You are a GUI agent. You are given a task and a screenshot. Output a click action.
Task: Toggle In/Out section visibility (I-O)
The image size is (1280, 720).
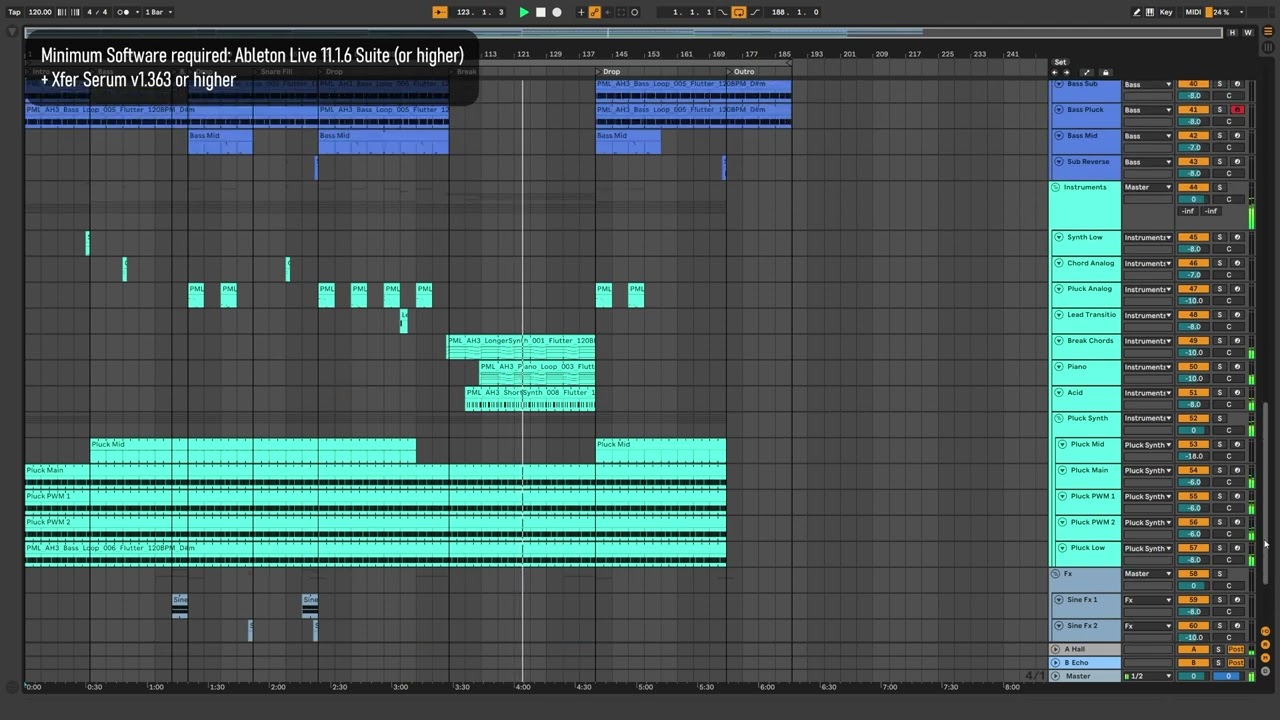coord(1265,631)
